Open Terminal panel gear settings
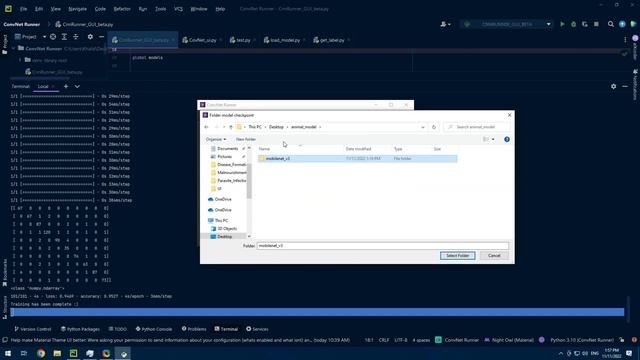Viewport: 640px width, 360px height. click(613, 87)
